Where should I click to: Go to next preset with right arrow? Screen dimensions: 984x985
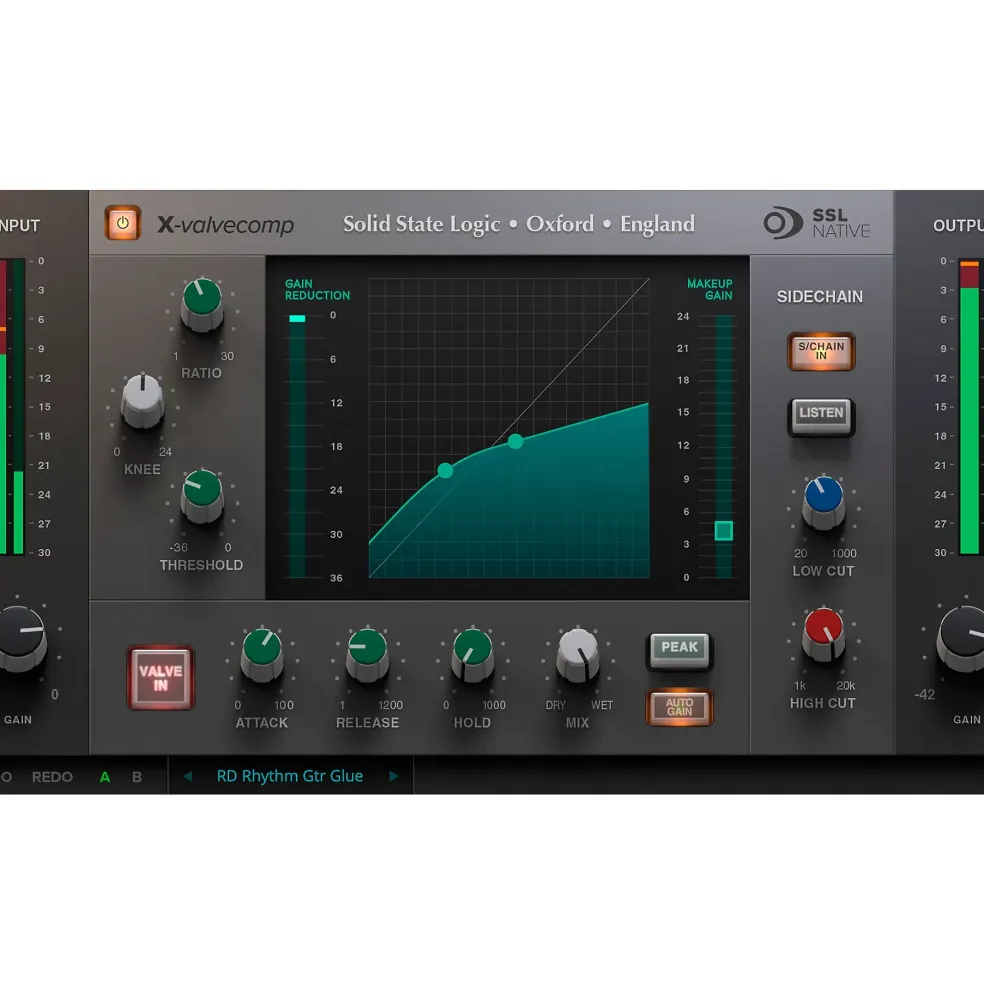click(393, 776)
